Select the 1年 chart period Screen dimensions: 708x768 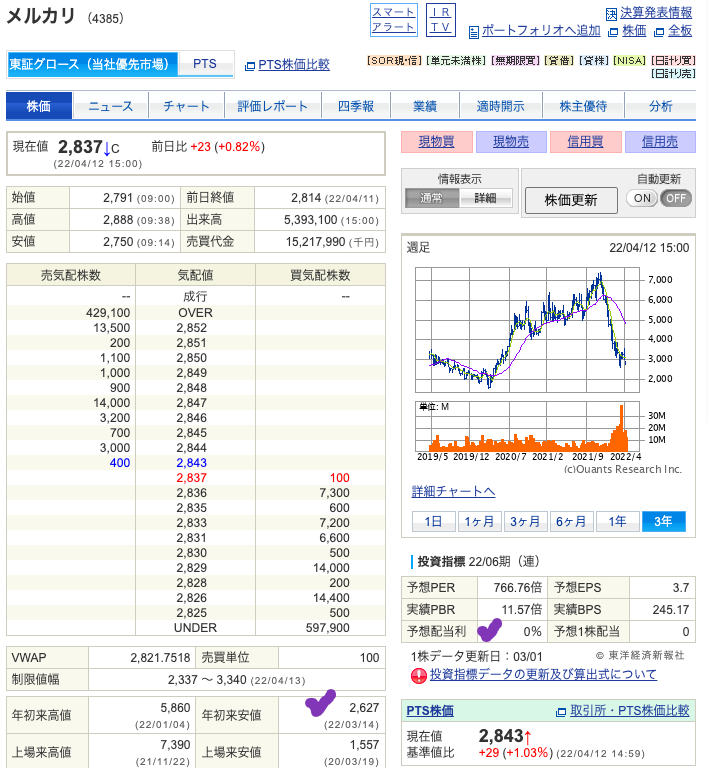point(617,521)
